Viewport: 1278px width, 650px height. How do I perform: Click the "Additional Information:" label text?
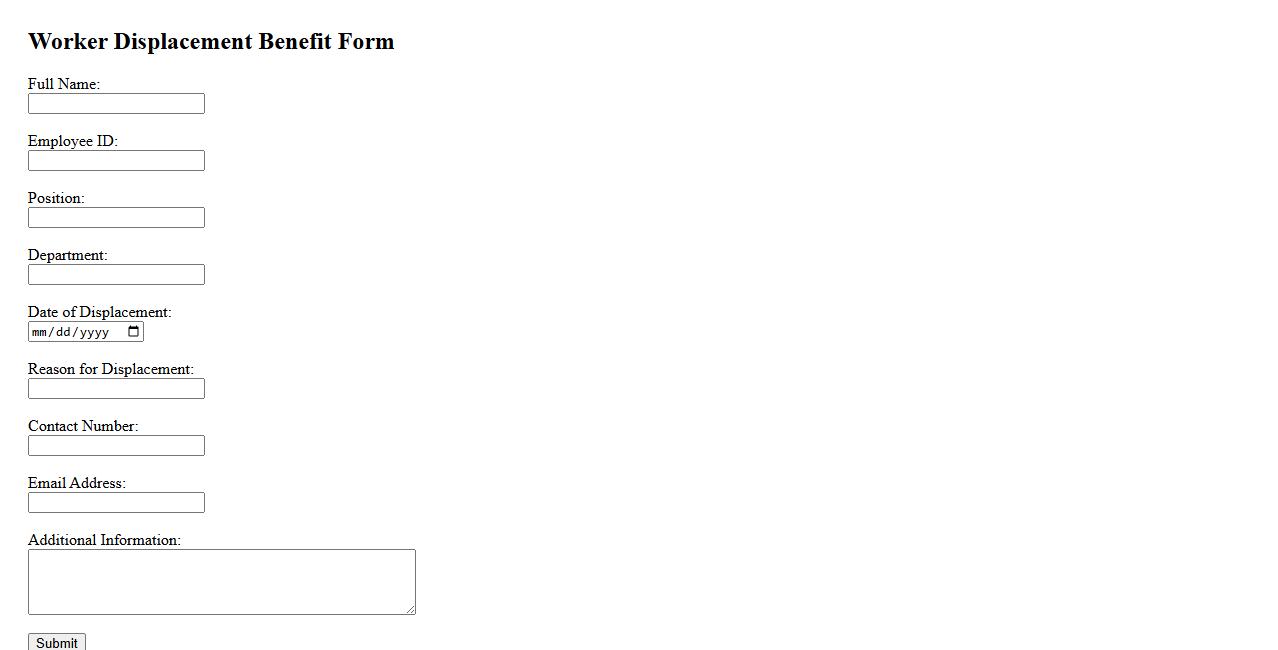pyautogui.click(x=104, y=540)
